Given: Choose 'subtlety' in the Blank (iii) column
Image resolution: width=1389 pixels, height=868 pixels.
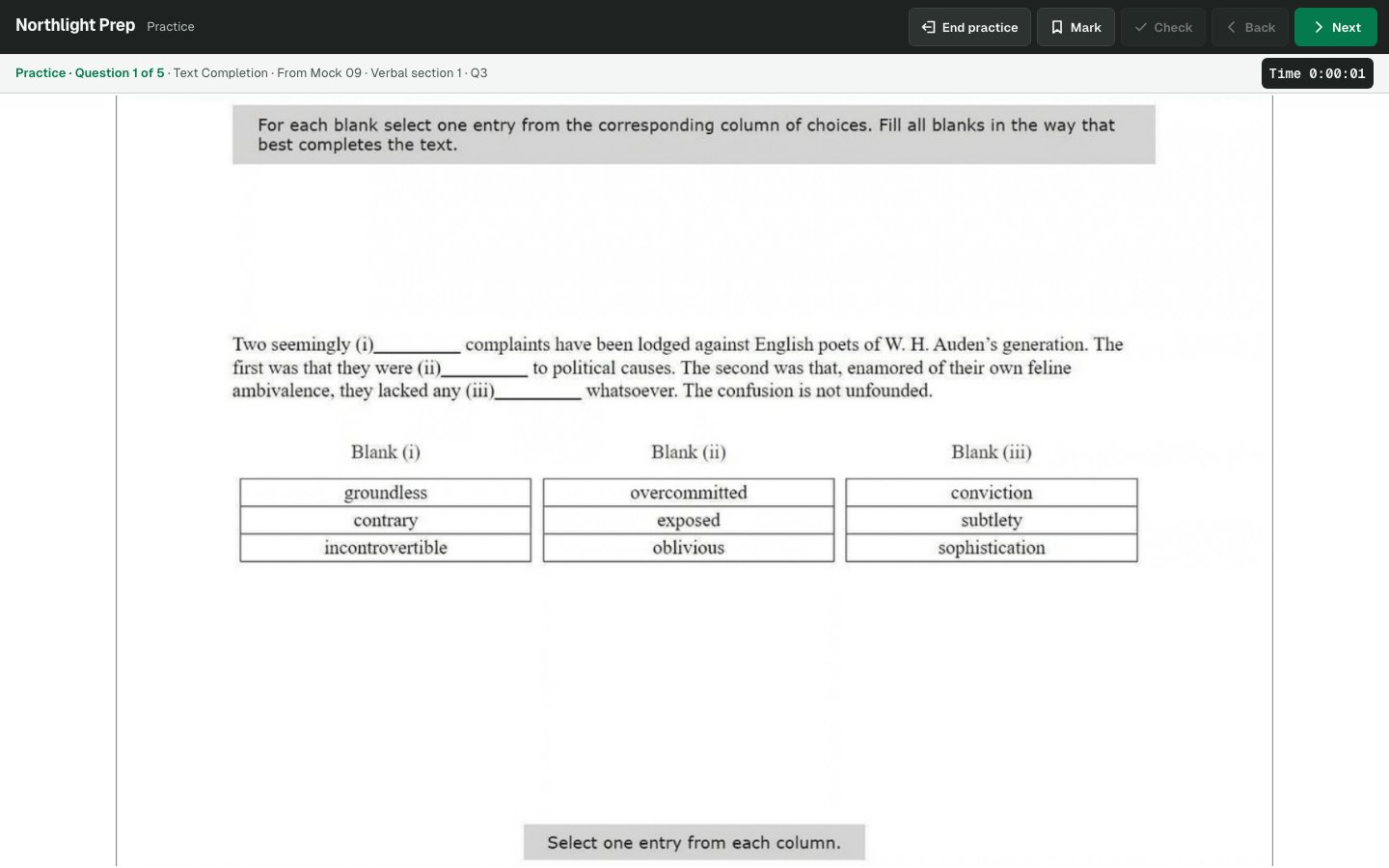Looking at the screenshot, I should coord(992,521).
